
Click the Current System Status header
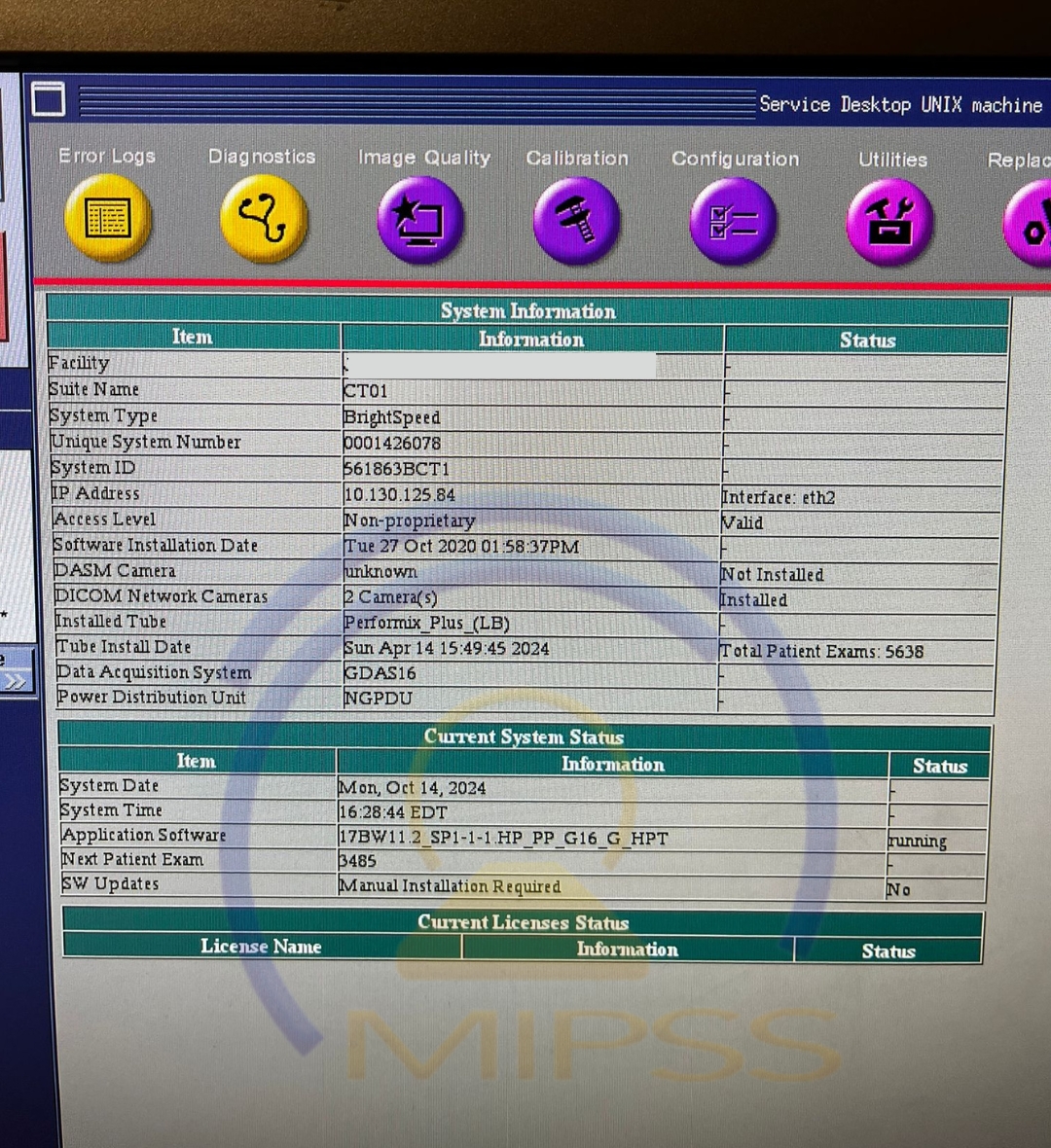coord(524,735)
